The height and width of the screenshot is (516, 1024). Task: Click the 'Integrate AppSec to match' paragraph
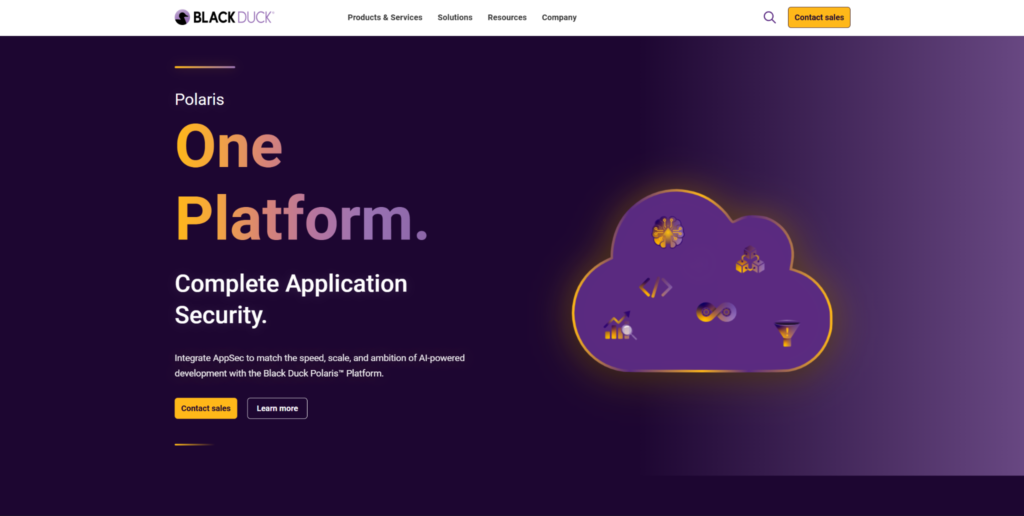click(319, 366)
